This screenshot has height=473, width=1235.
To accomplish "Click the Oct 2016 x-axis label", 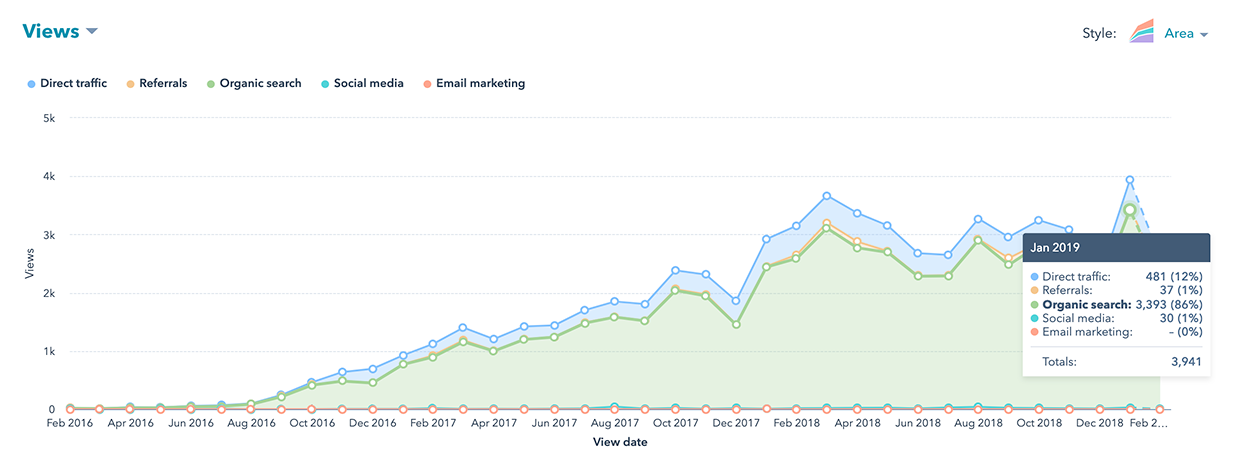I will (x=313, y=424).
